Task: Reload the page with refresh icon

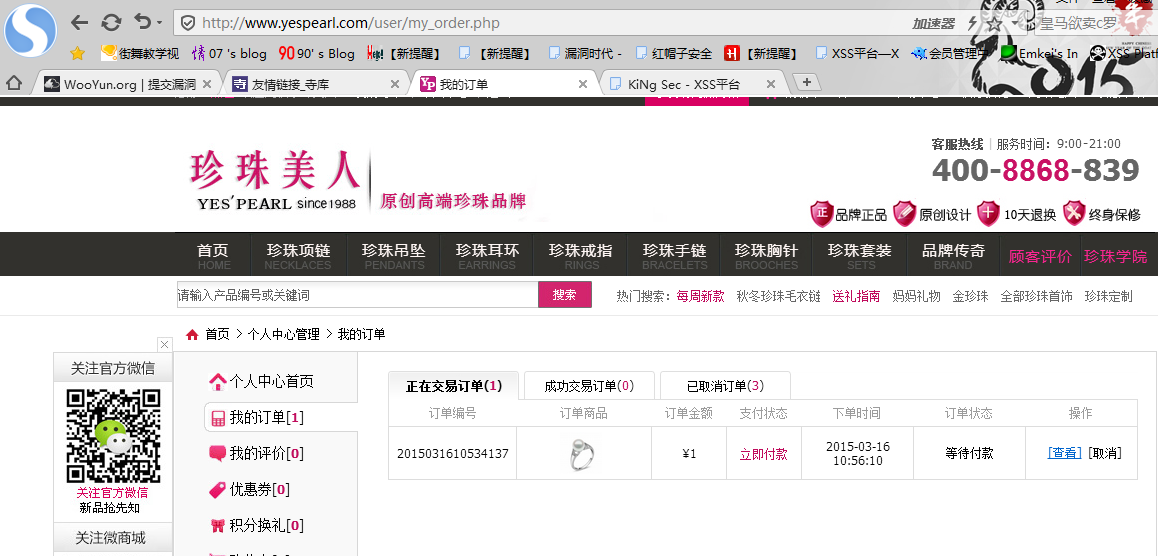Action: pos(111,23)
